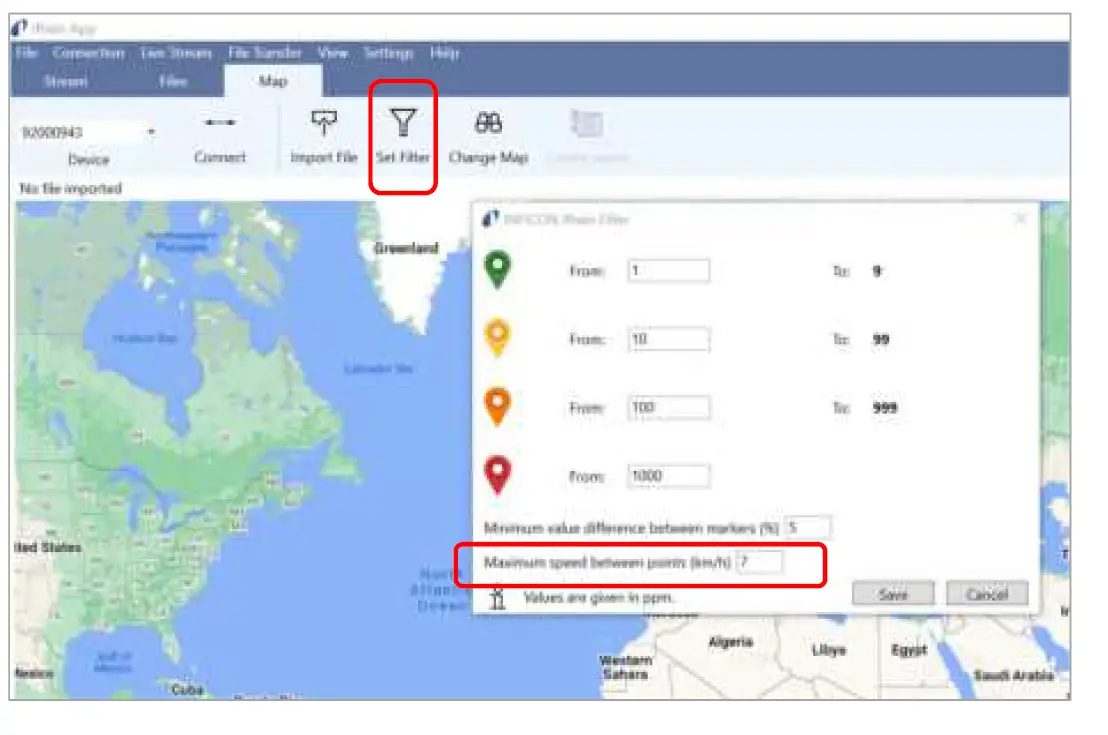Viewport: 1108px width, 735px height.
Task: Click the red marker From field
Action: pos(668,476)
